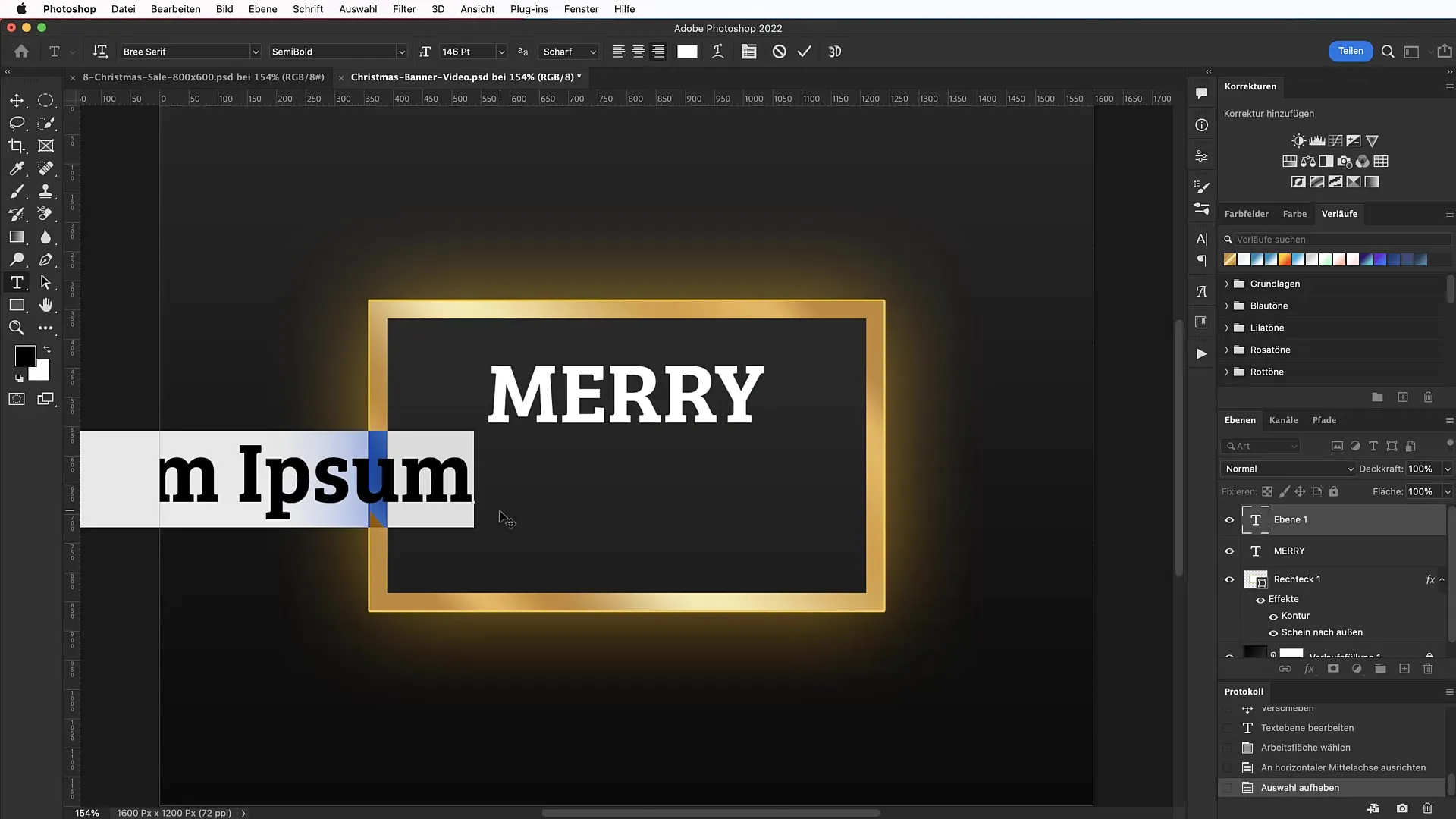This screenshot has width=1456, height=819.
Task: Open the Filter menu
Action: 404,9
